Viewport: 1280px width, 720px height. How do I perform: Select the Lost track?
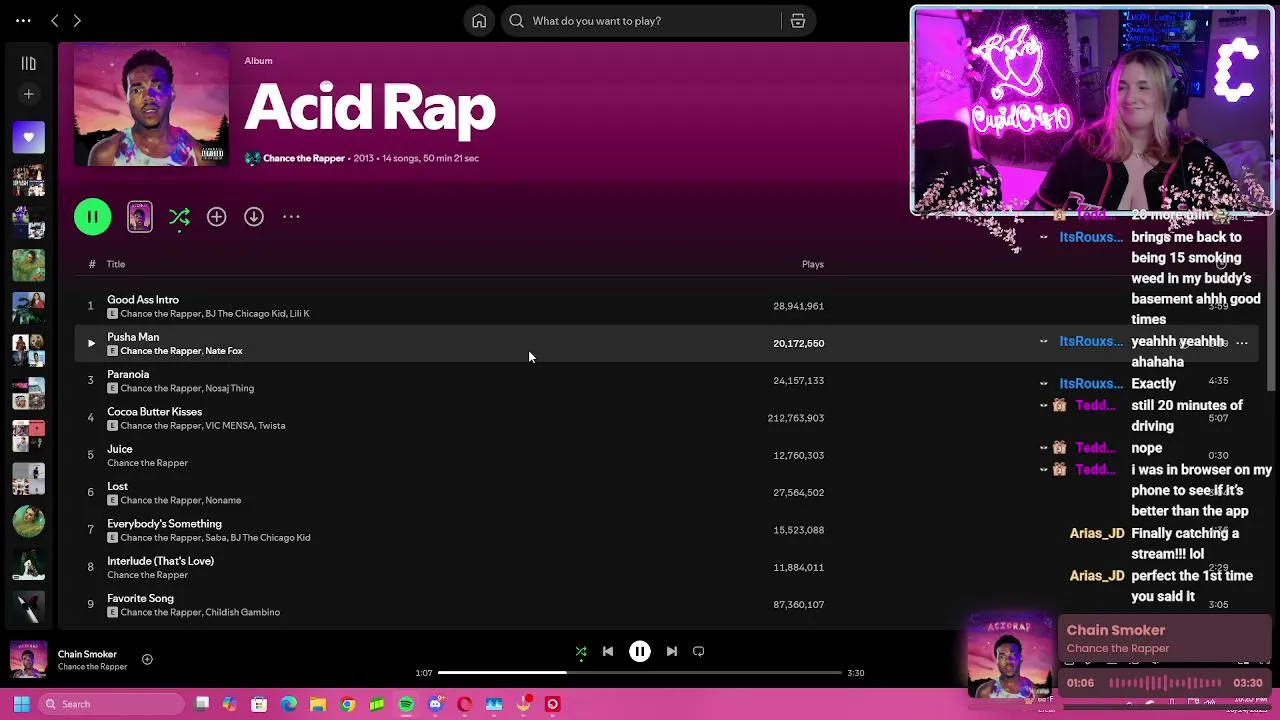point(117,486)
